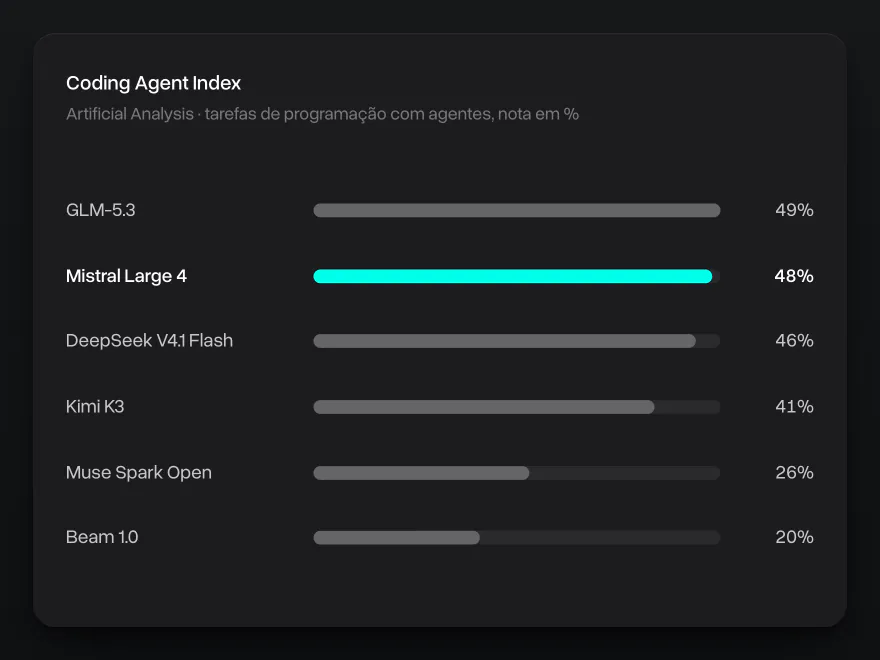Click the DeepSeek V4.1 Flash bar
Screen dimensions: 880x660
(505, 341)
